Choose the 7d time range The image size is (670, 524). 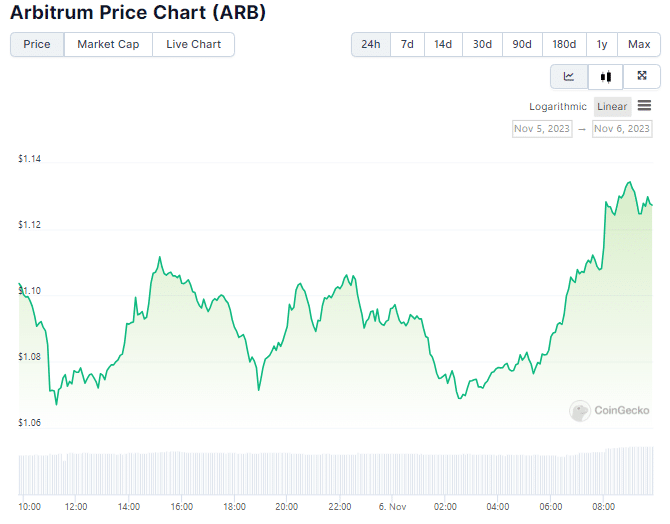(x=407, y=44)
